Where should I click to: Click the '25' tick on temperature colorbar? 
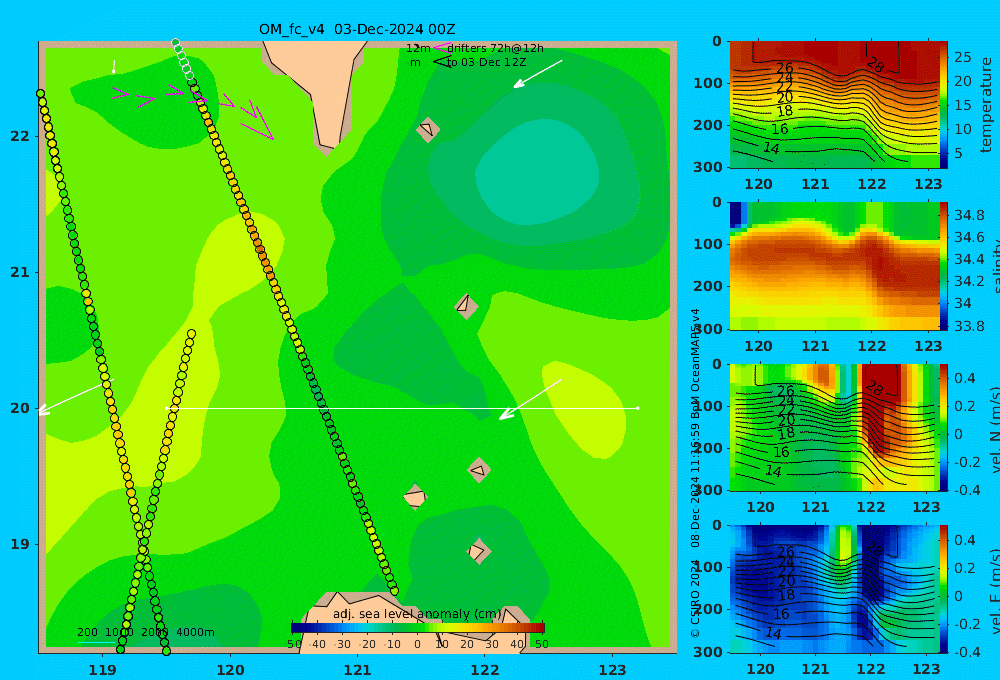pos(962,57)
